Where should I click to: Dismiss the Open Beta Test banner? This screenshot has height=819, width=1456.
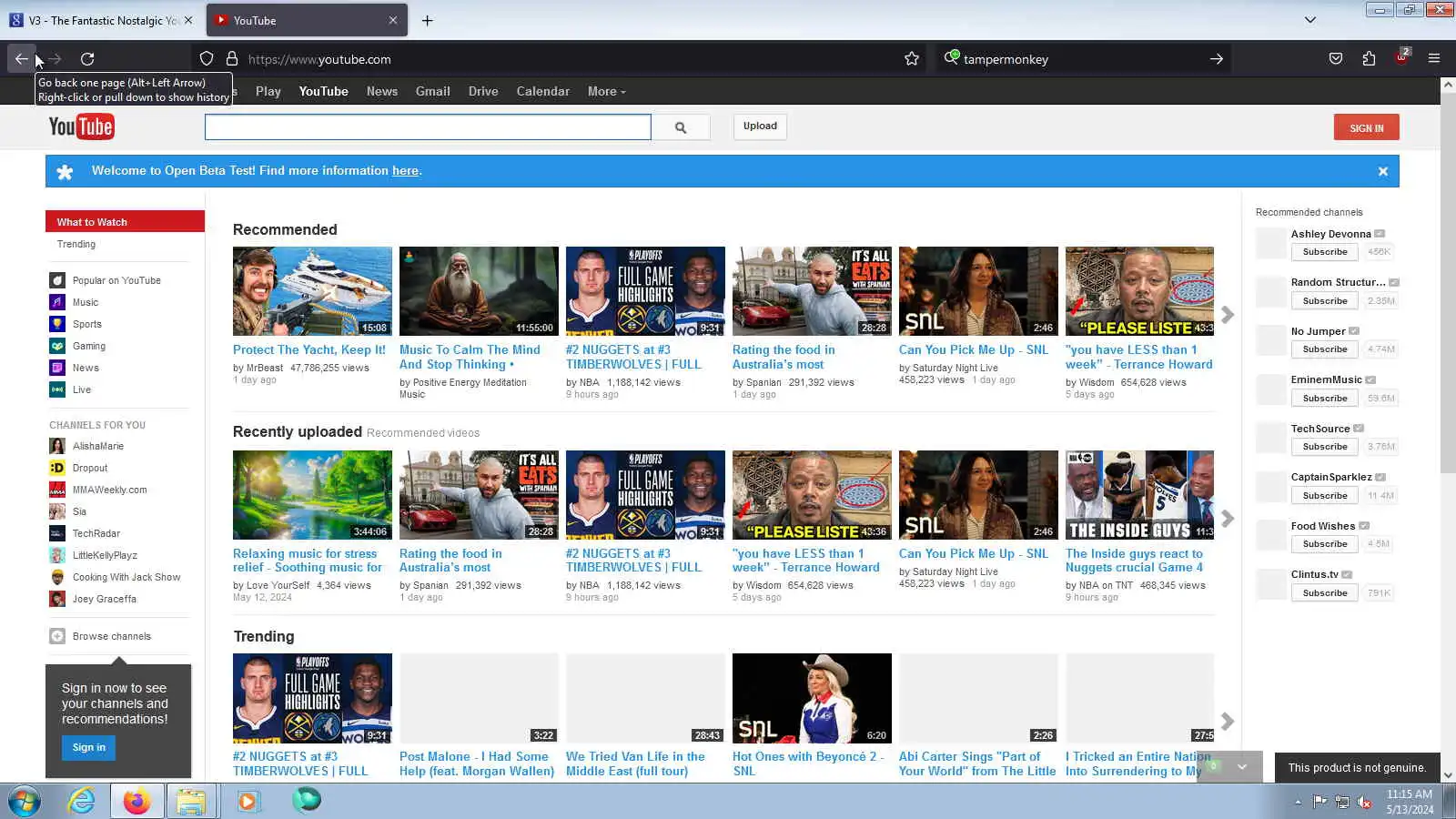[x=1382, y=171]
